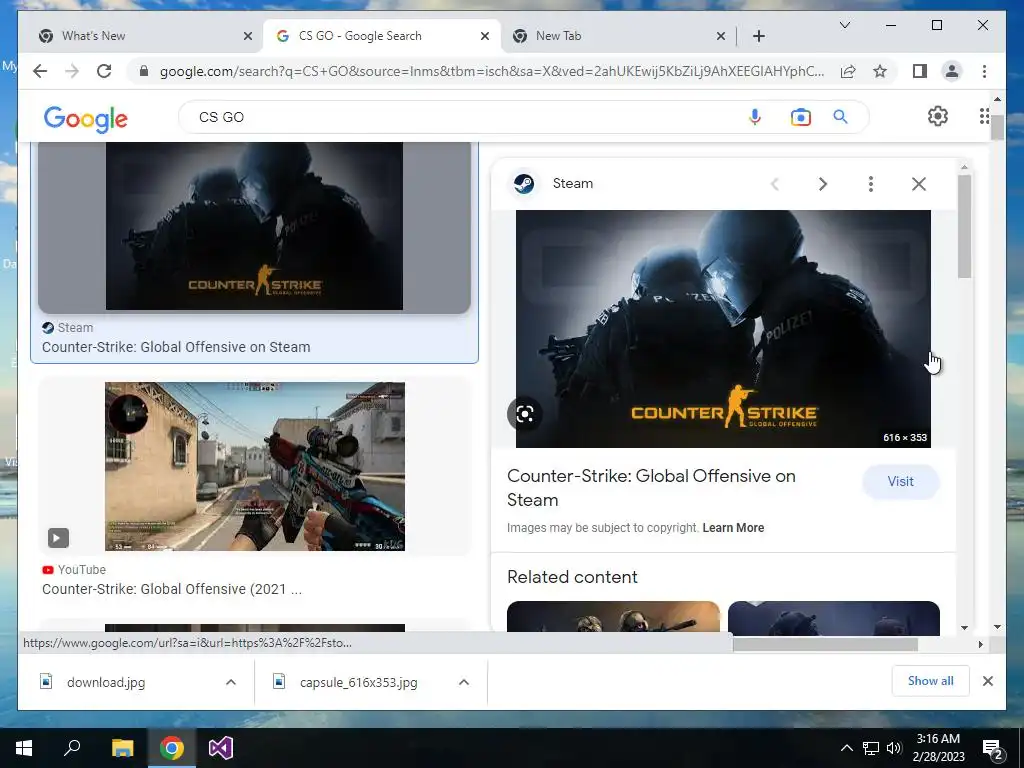The height and width of the screenshot is (768, 1024).
Task: Reload the current page
Action: [x=104, y=71]
